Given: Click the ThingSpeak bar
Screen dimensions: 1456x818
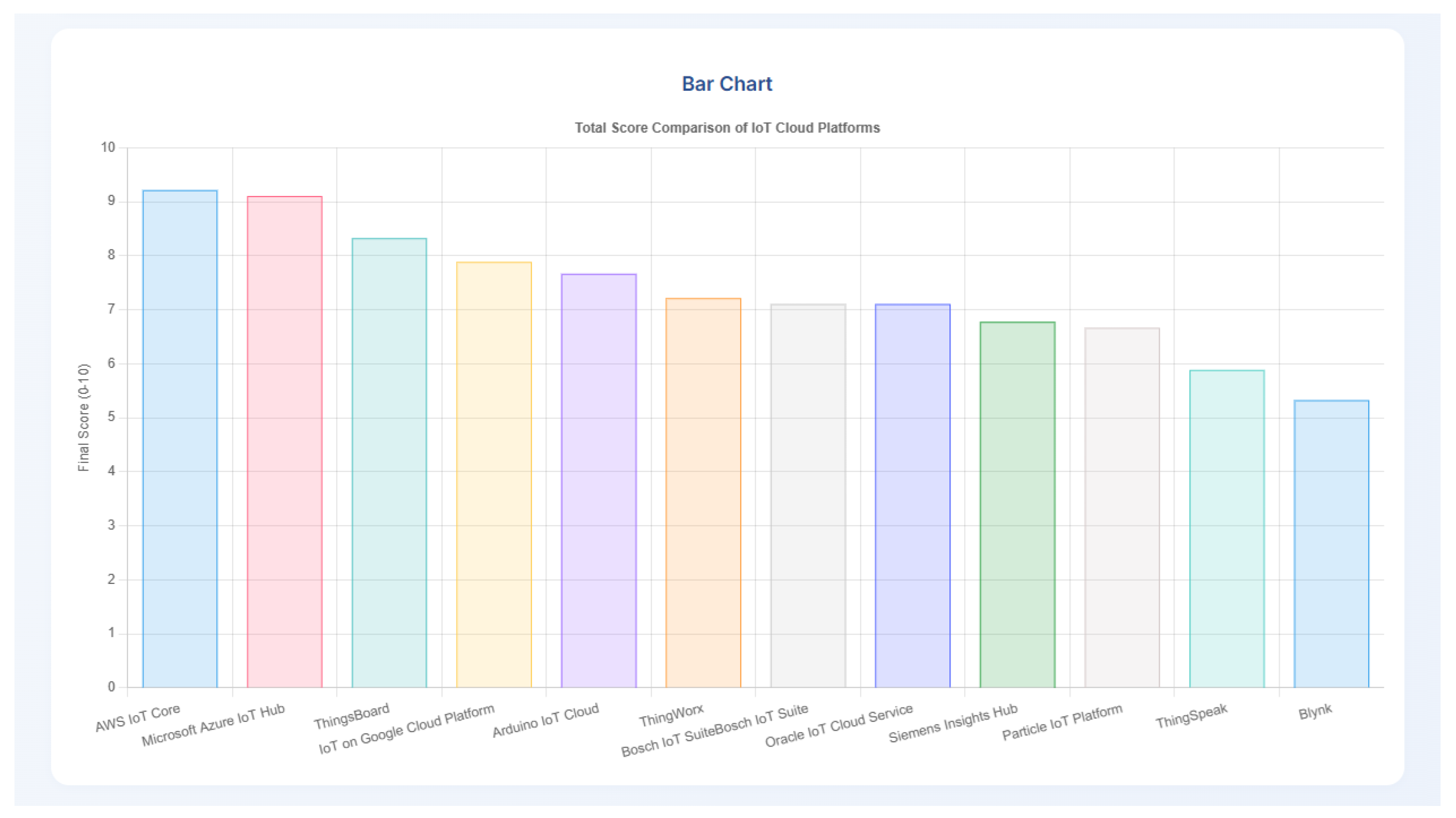Looking at the screenshot, I should 1227,529.
